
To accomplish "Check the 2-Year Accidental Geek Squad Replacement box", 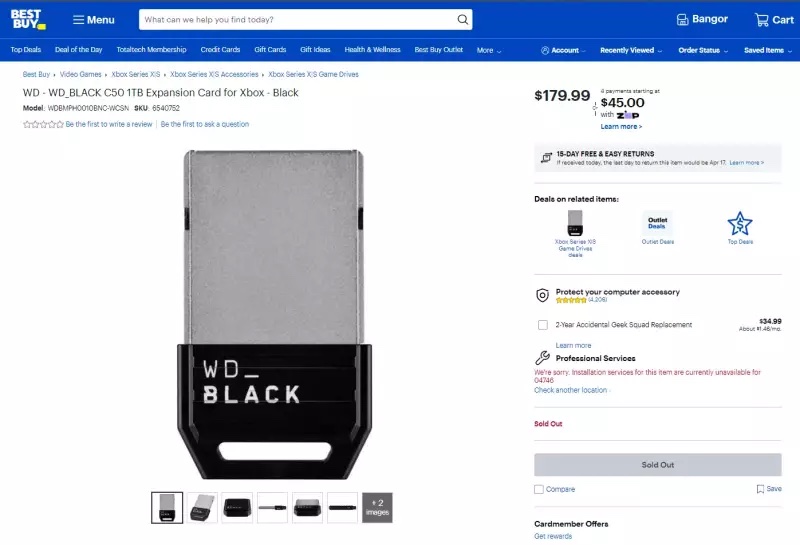I will [543, 325].
